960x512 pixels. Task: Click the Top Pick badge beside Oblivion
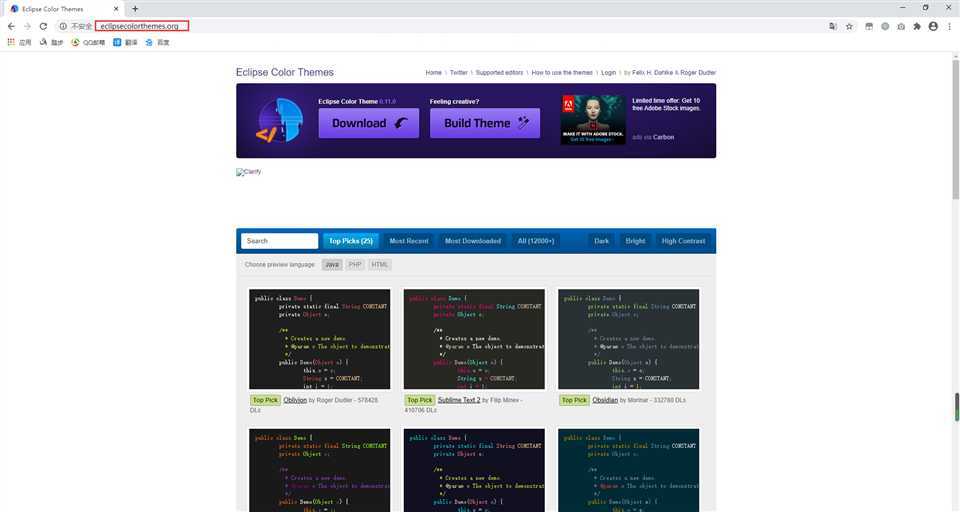pos(265,400)
